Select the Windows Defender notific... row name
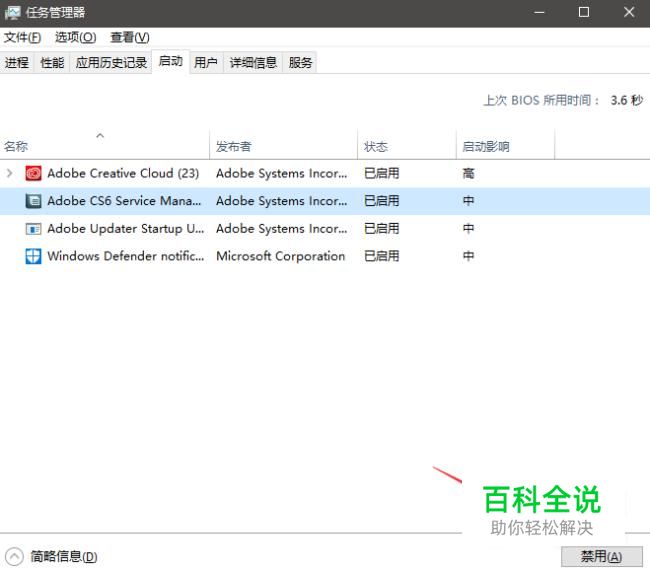This screenshot has height=571, width=650. tap(126, 256)
